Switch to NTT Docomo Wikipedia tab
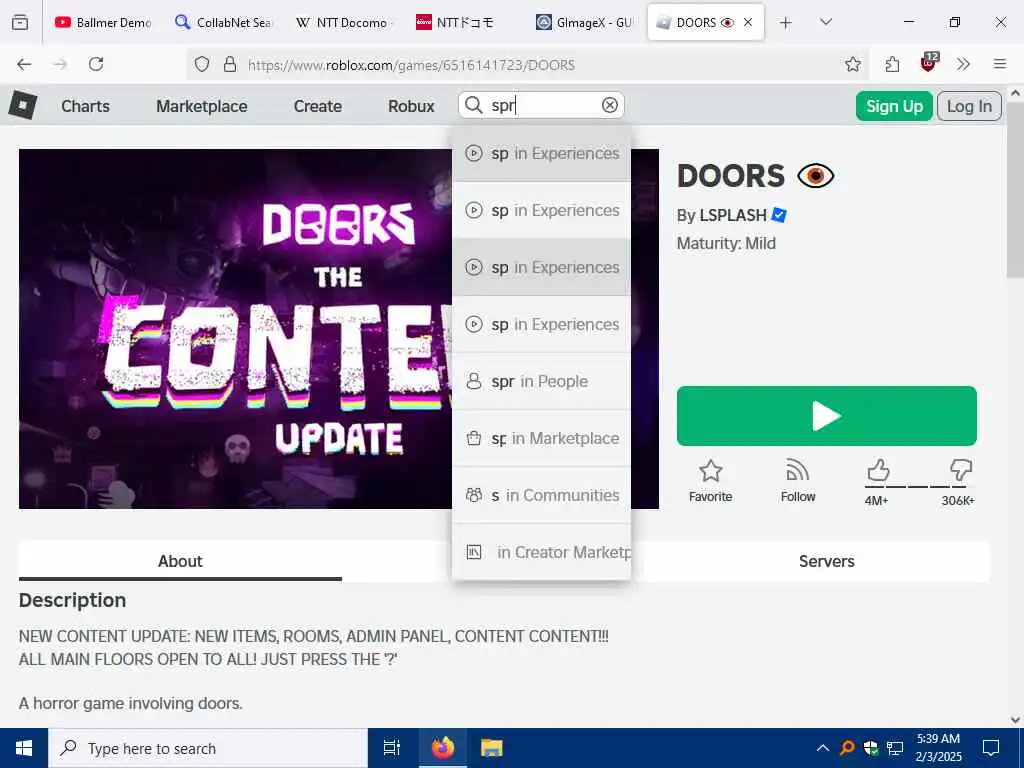The image size is (1024, 768). (343, 22)
